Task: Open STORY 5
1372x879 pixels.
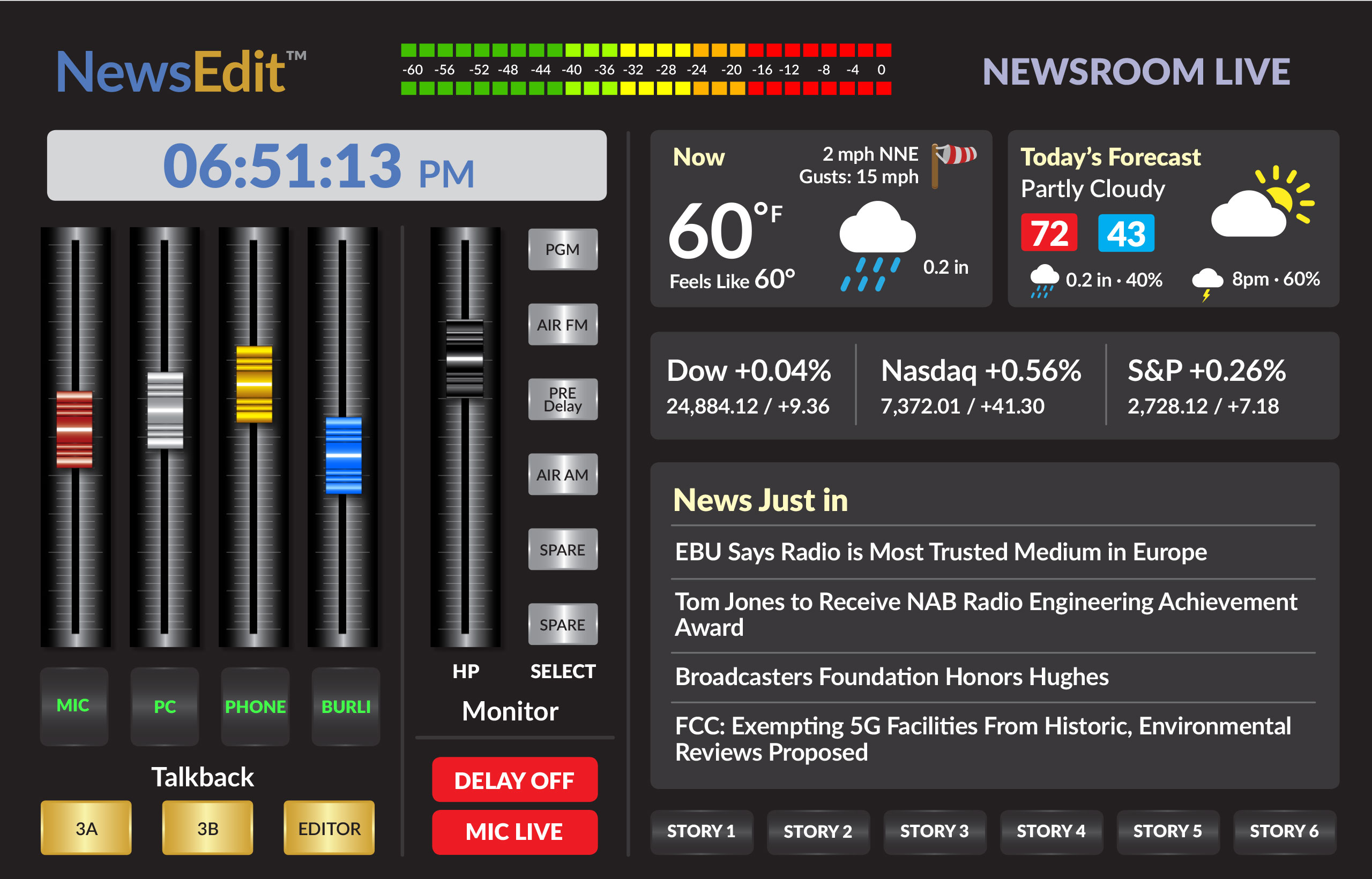Action: pyautogui.click(x=1168, y=832)
